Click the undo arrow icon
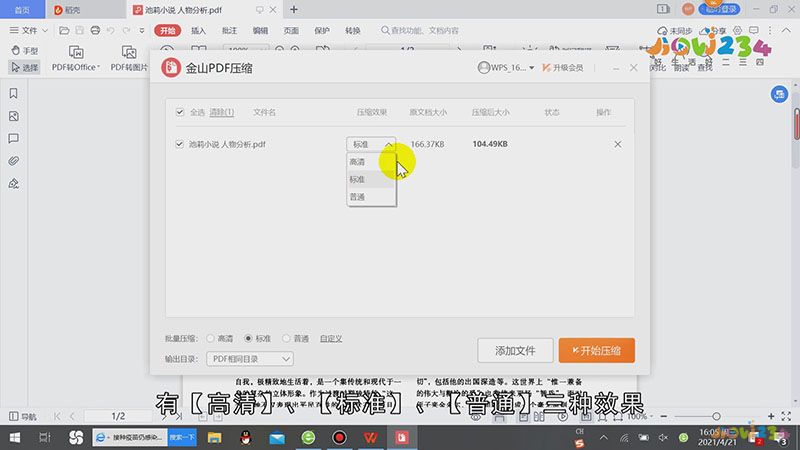 [x=111, y=31]
